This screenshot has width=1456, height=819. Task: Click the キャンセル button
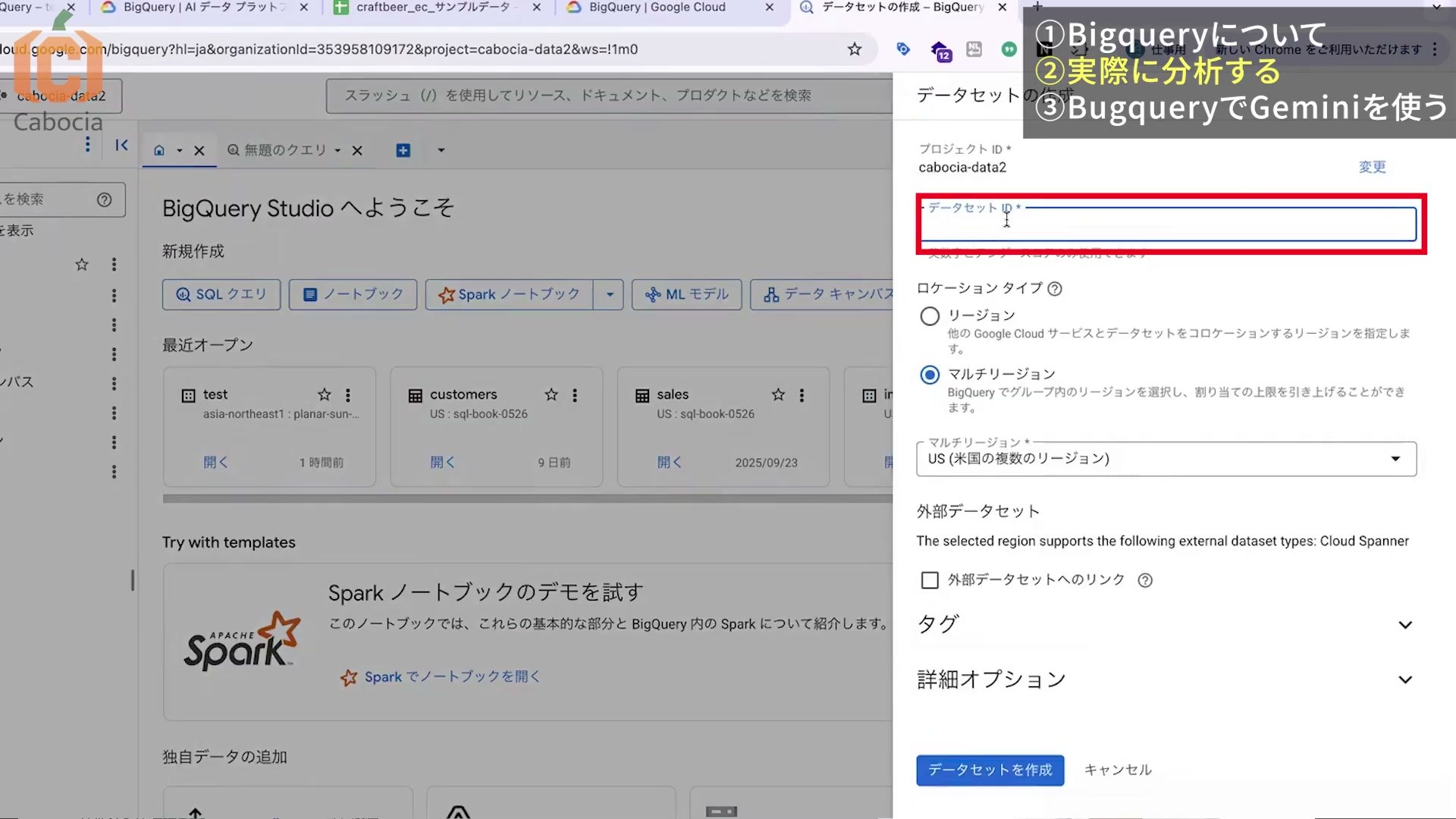tap(1118, 770)
